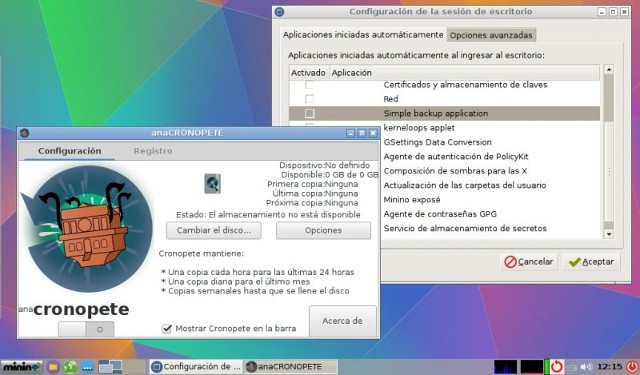Click the scrollbar down arrow in application list
Viewport: 640px width, 375px height.
(609, 234)
